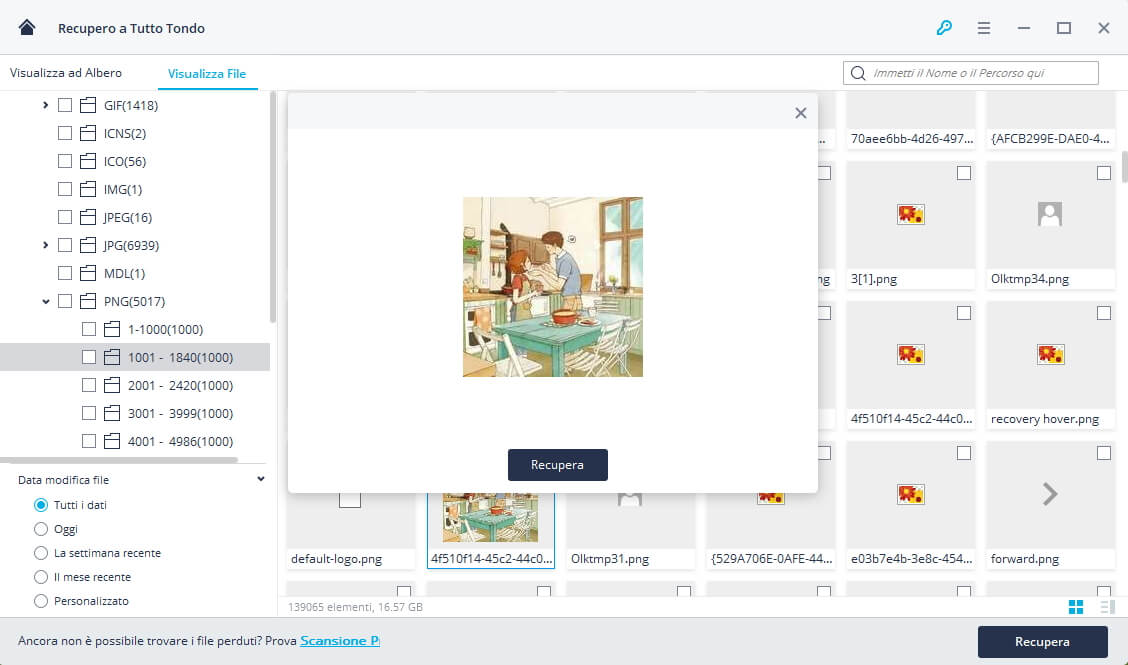Click the tree panel horizontal scrollbar
The width and height of the screenshot is (1128, 665).
(119, 460)
